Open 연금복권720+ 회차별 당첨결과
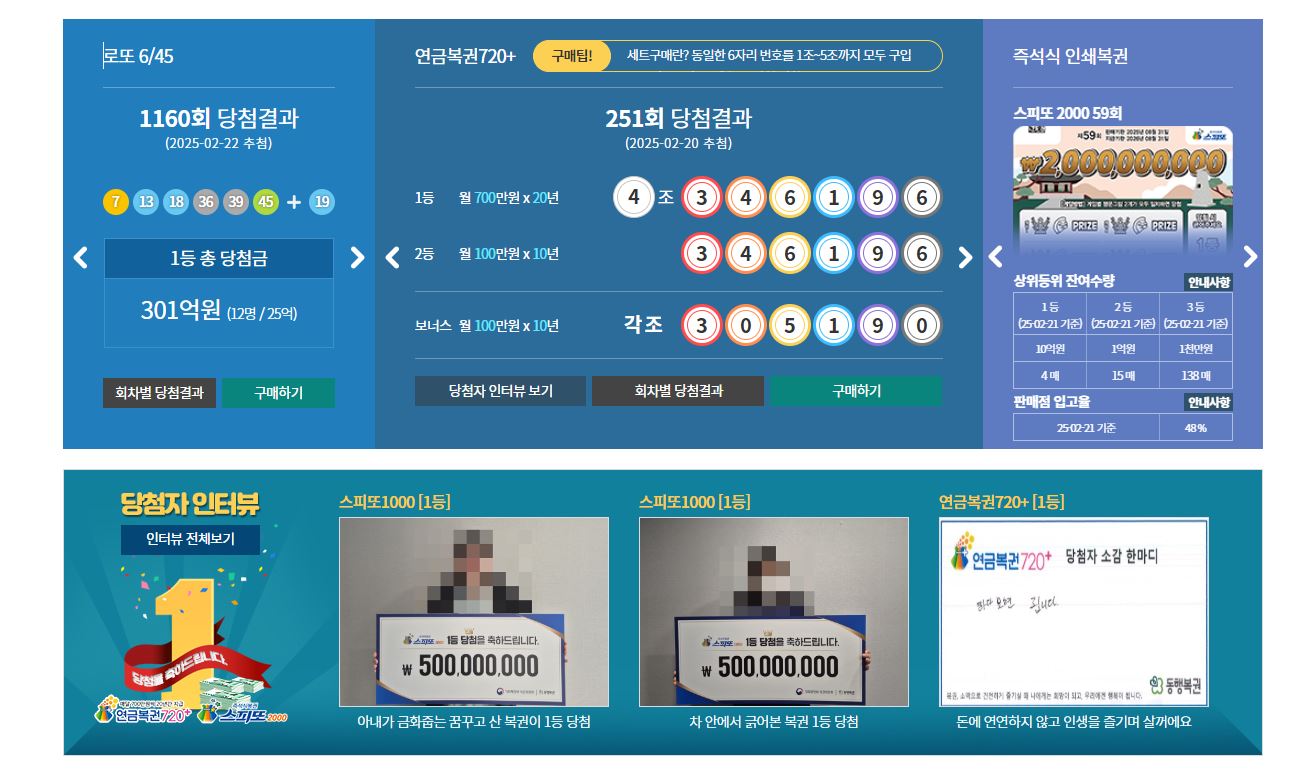Screen dimensions: 1291x773 (678, 391)
